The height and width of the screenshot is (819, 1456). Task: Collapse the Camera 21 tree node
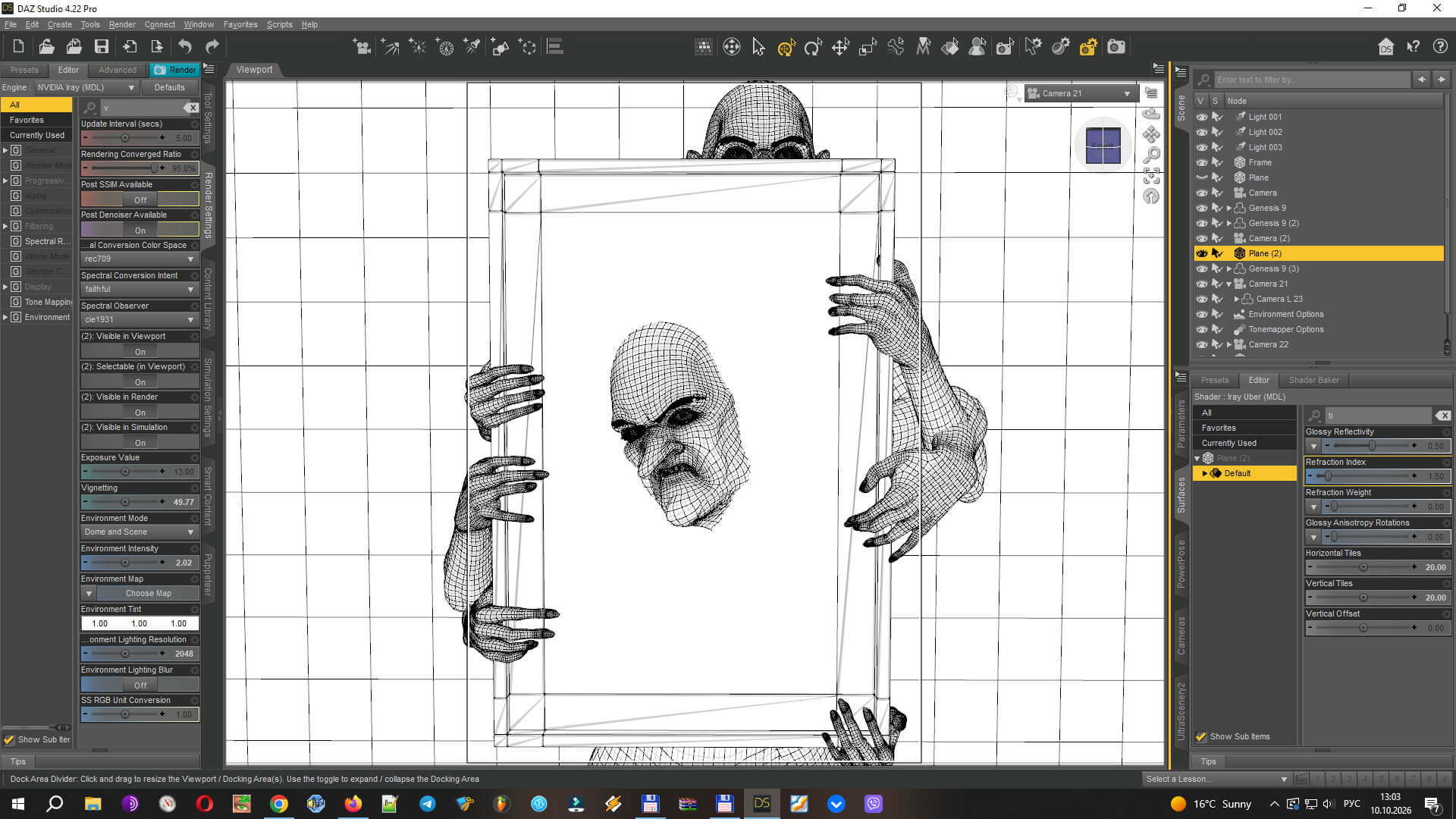tap(1228, 284)
